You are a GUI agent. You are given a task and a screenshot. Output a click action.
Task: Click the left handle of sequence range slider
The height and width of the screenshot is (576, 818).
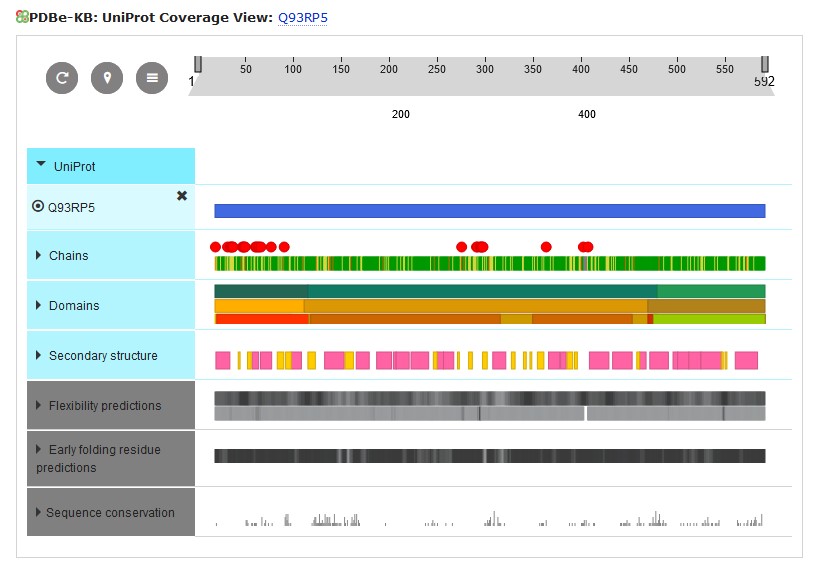pyautogui.click(x=198, y=64)
